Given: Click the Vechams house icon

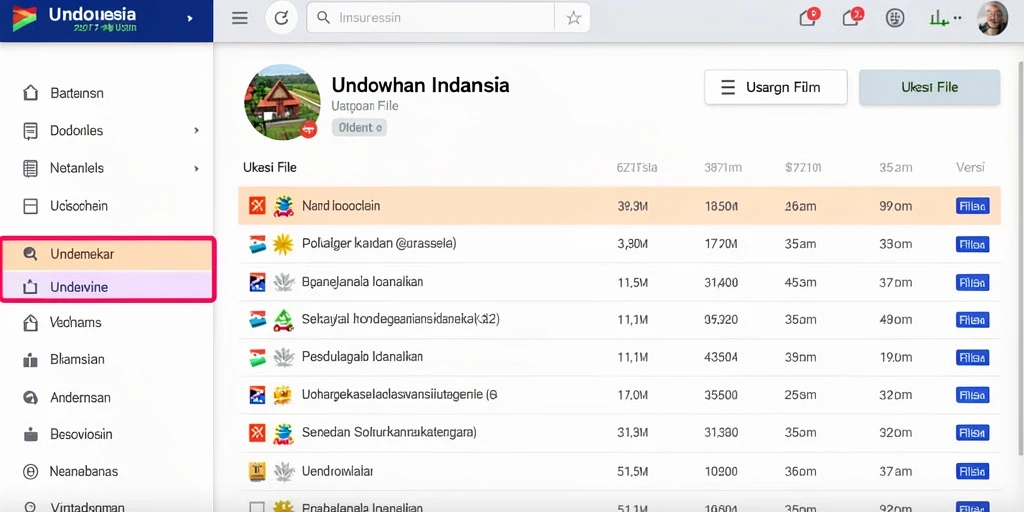Looking at the screenshot, I should click(x=30, y=323).
